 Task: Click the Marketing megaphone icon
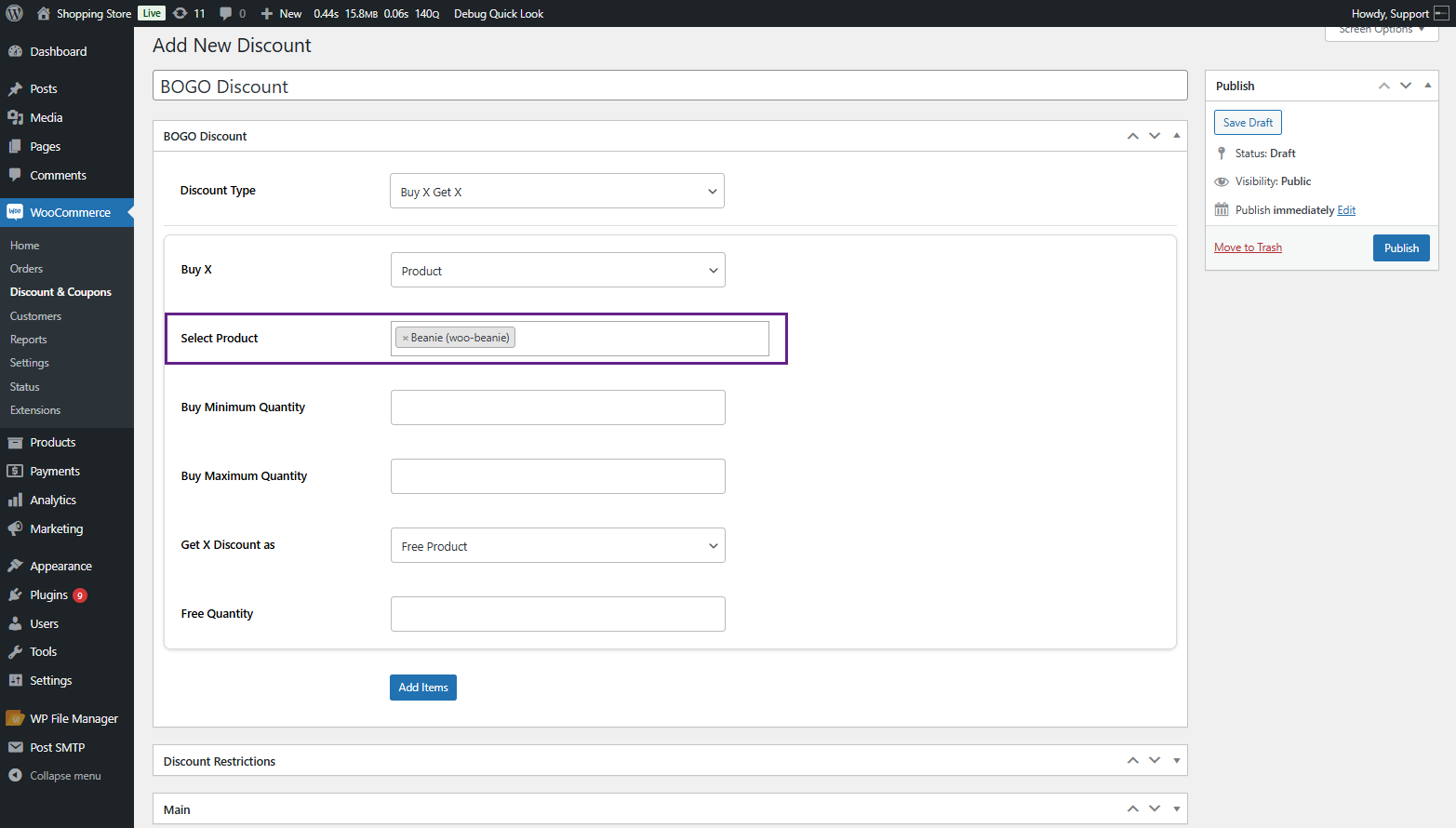click(15, 528)
